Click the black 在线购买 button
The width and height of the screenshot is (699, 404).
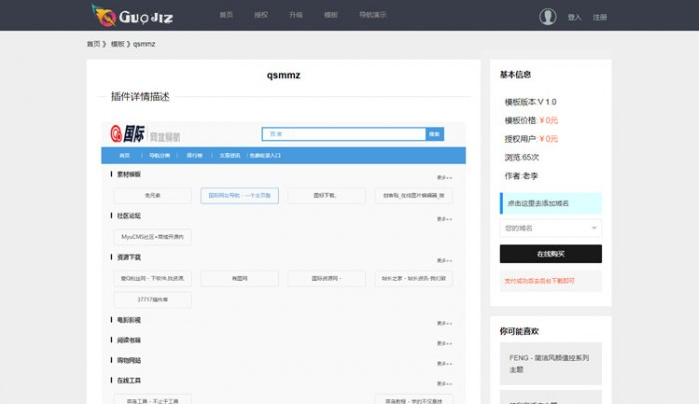pos(551,254)
